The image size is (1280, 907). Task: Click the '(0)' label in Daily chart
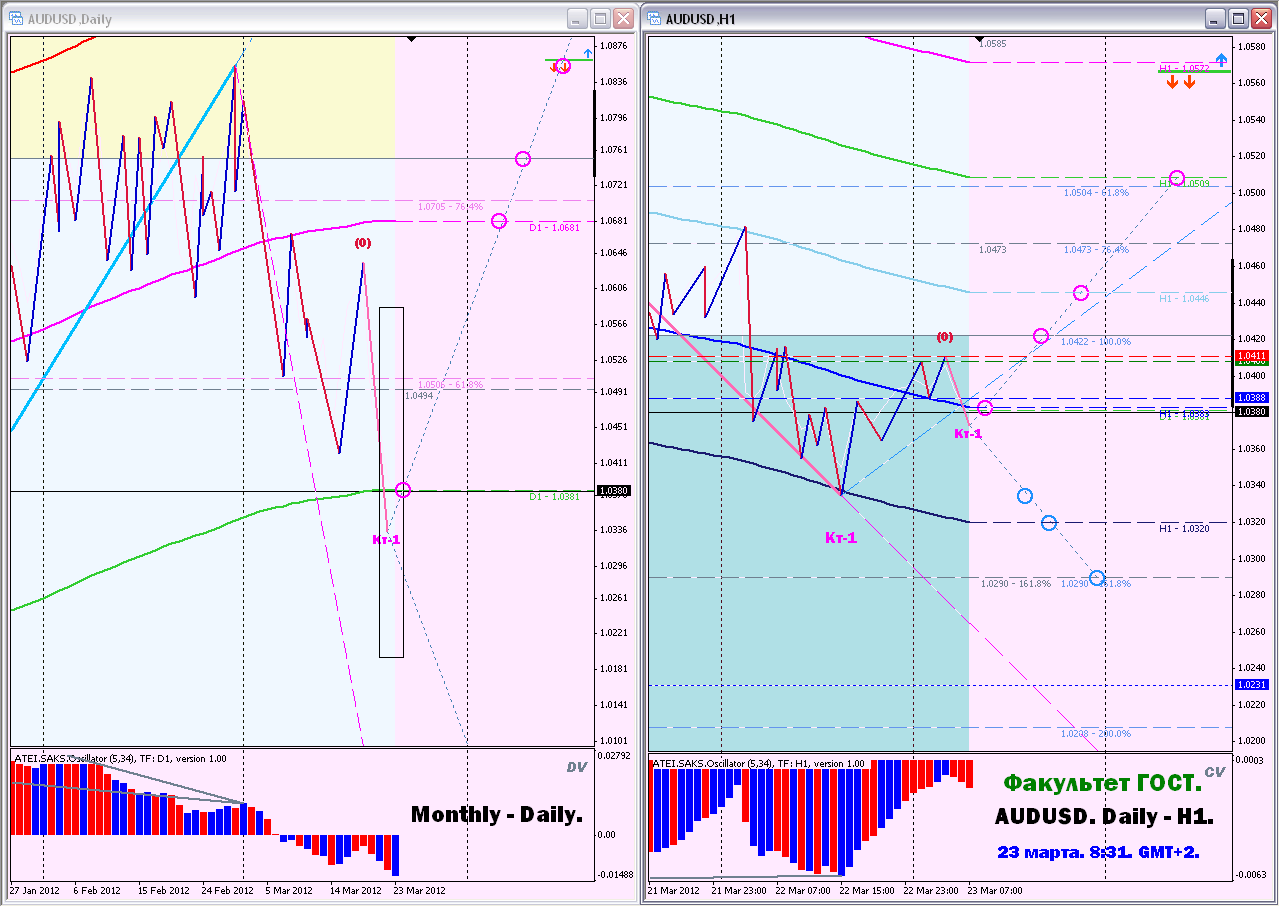pos(361,243)
